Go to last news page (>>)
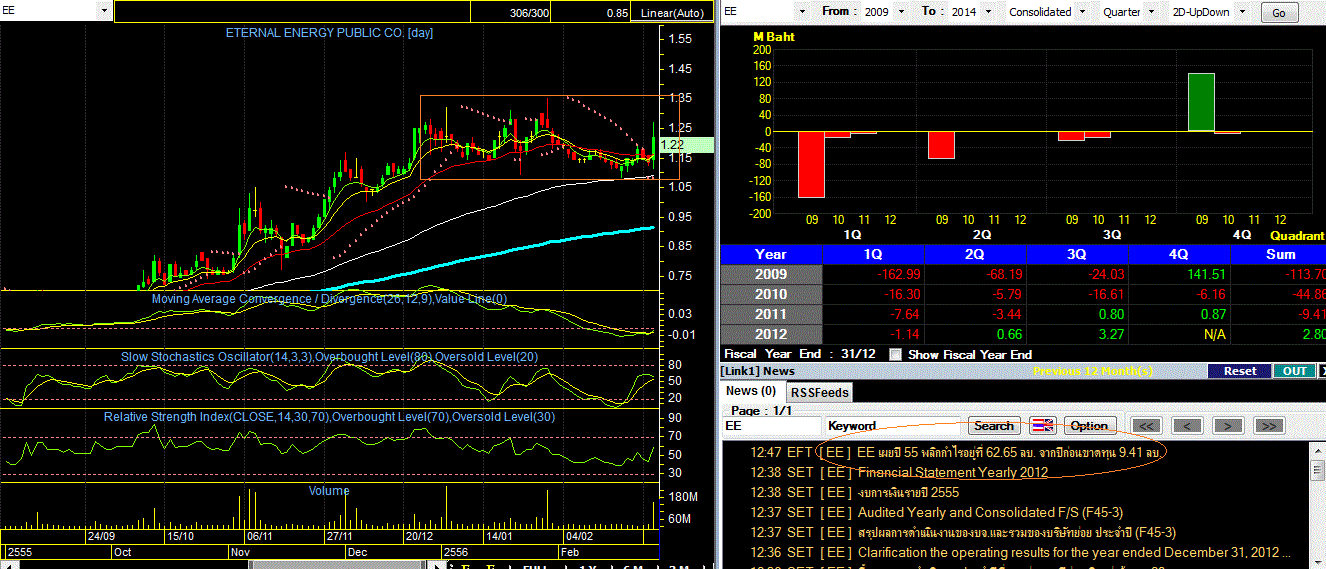The width and height of the screenshot is (1326, 569). point(1268,425)
